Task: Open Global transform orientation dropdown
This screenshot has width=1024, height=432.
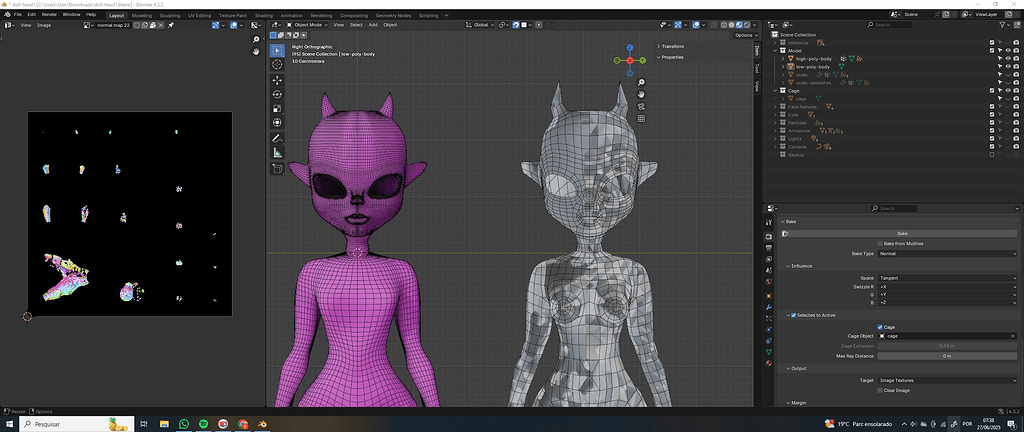Action: 480,25
